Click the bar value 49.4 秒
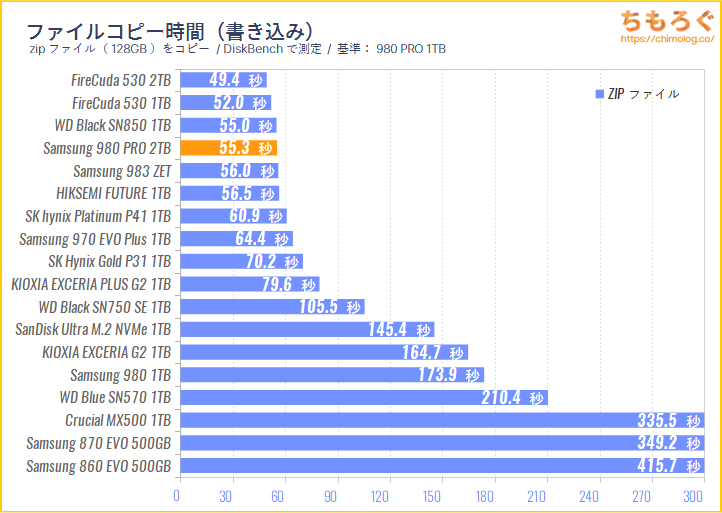This screenshot has width=722, height=513. 236,80
